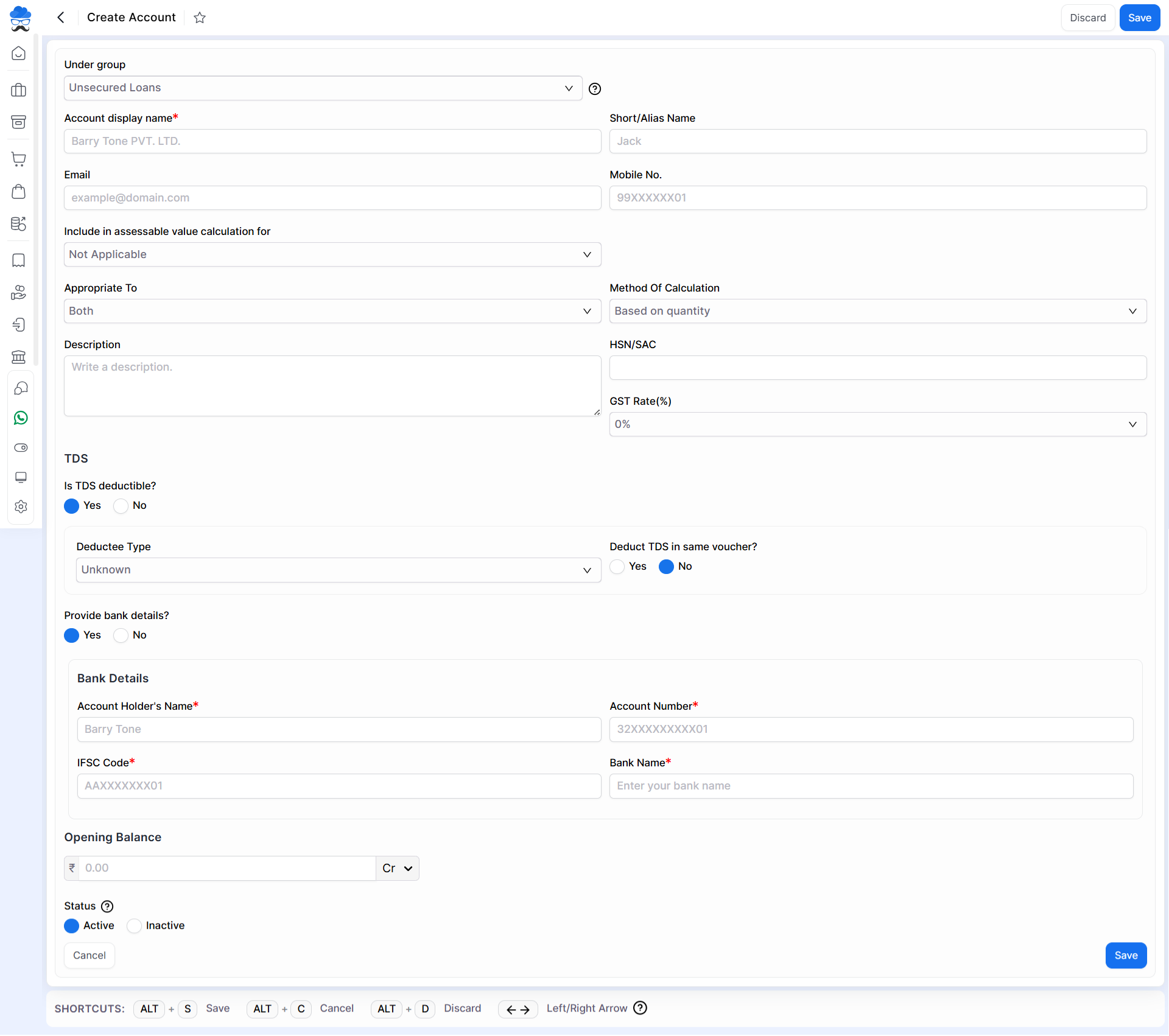The width and height of the screenshot is (1169, 1036).
Task: Open the settings gear icon in sidebar
Action: tap(21, 506)
